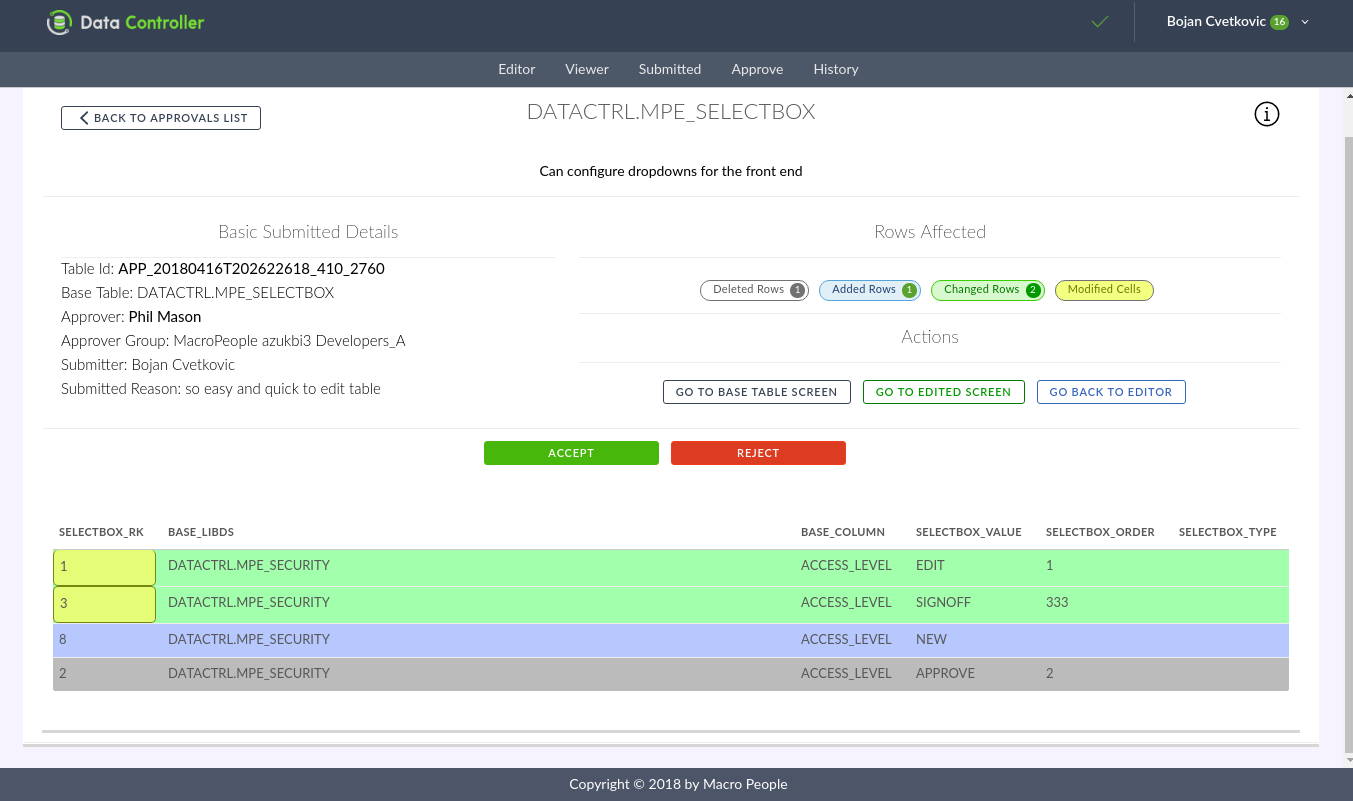Open the Editor tab
Screen dimensions: 1353x801
click(517, 69)
